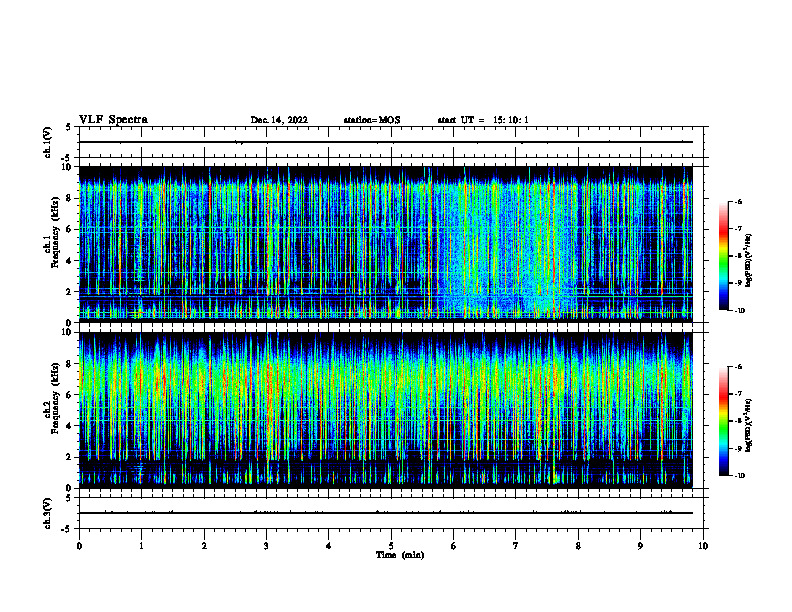Click the "ch.1(V)" waveform axis label

[48, 142]
